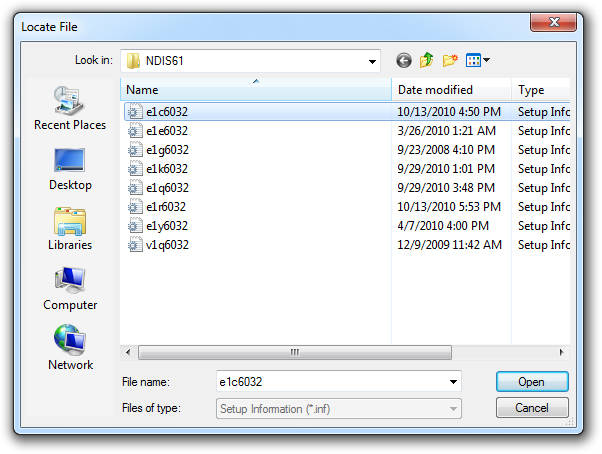This screenshot has width=602, height=454.
Task: Go to Desktop location
Action: pyautogui.click(x=70, y=169)
